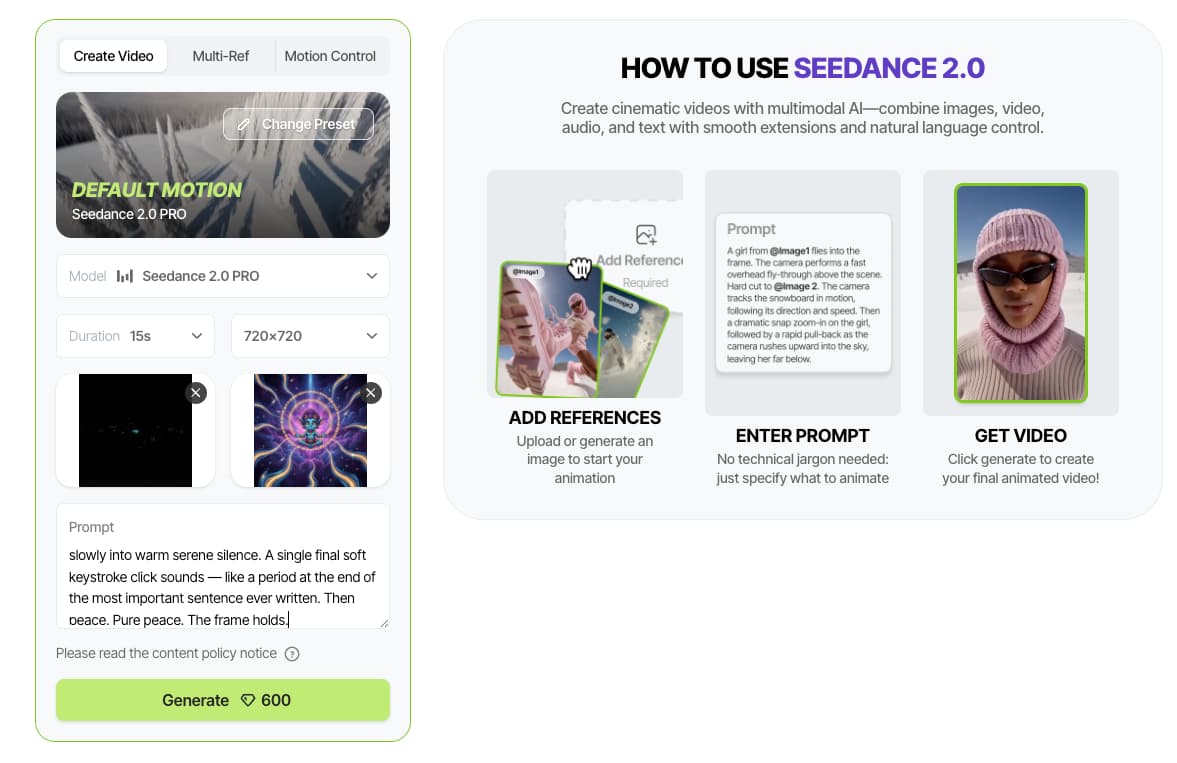Screen dimensions: 1177x763
Task: Click the pink balaclava video preview
Action: pyautogui.click(x=1020, y=293)
